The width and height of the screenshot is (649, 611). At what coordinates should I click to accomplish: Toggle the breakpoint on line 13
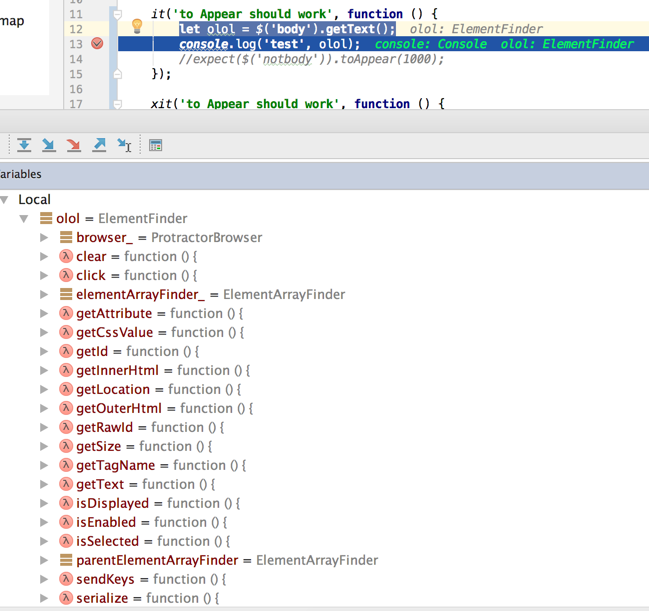tap(97, 44)
